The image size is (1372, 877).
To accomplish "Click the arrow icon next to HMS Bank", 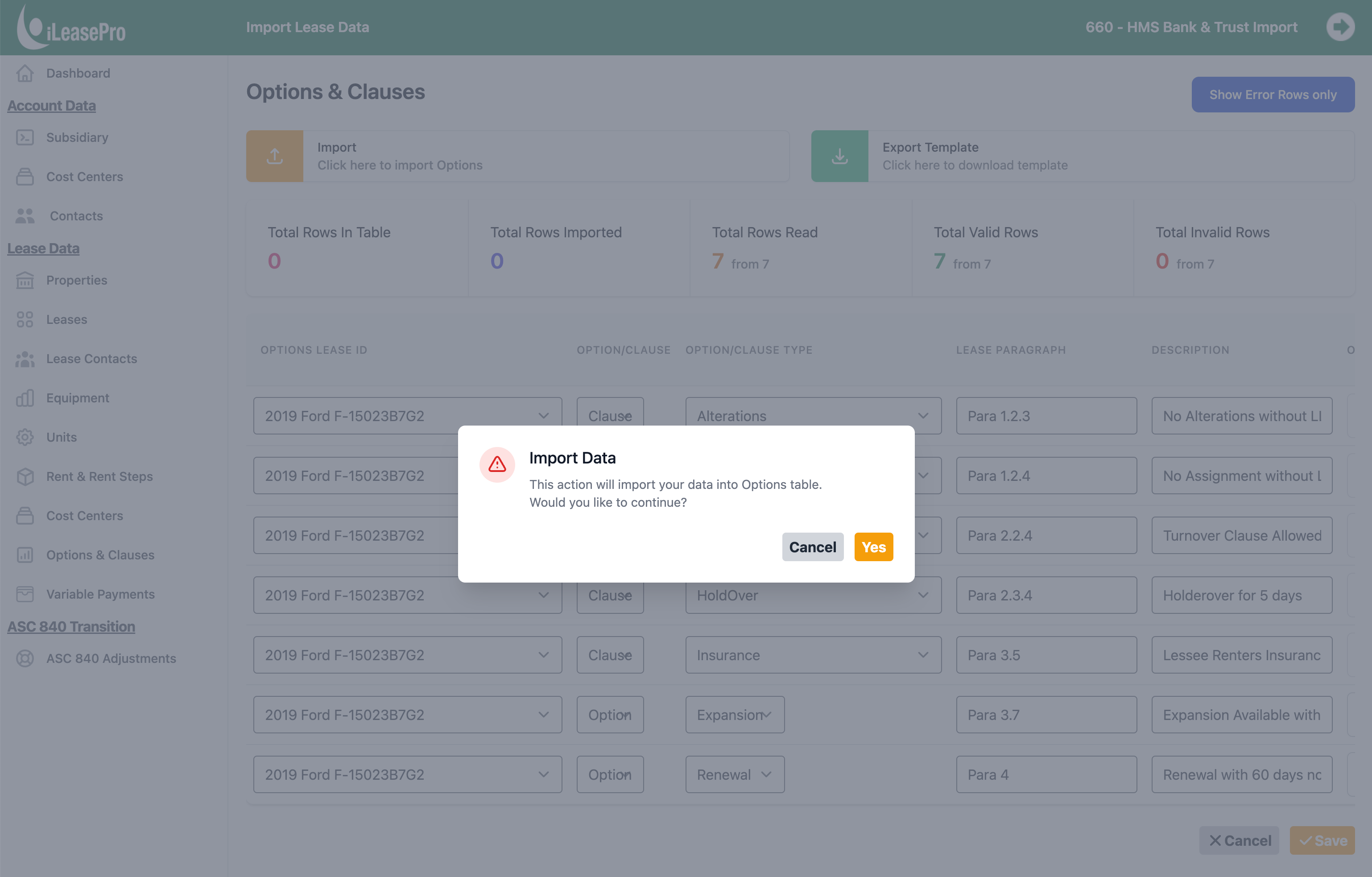I will coord(1340,27).
